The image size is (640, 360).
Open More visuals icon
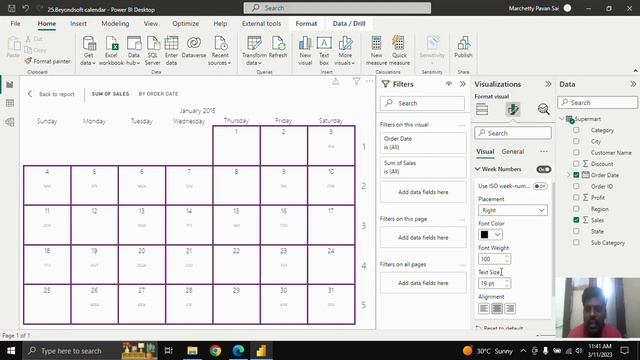pyautogui.click(x=345, y=51)
